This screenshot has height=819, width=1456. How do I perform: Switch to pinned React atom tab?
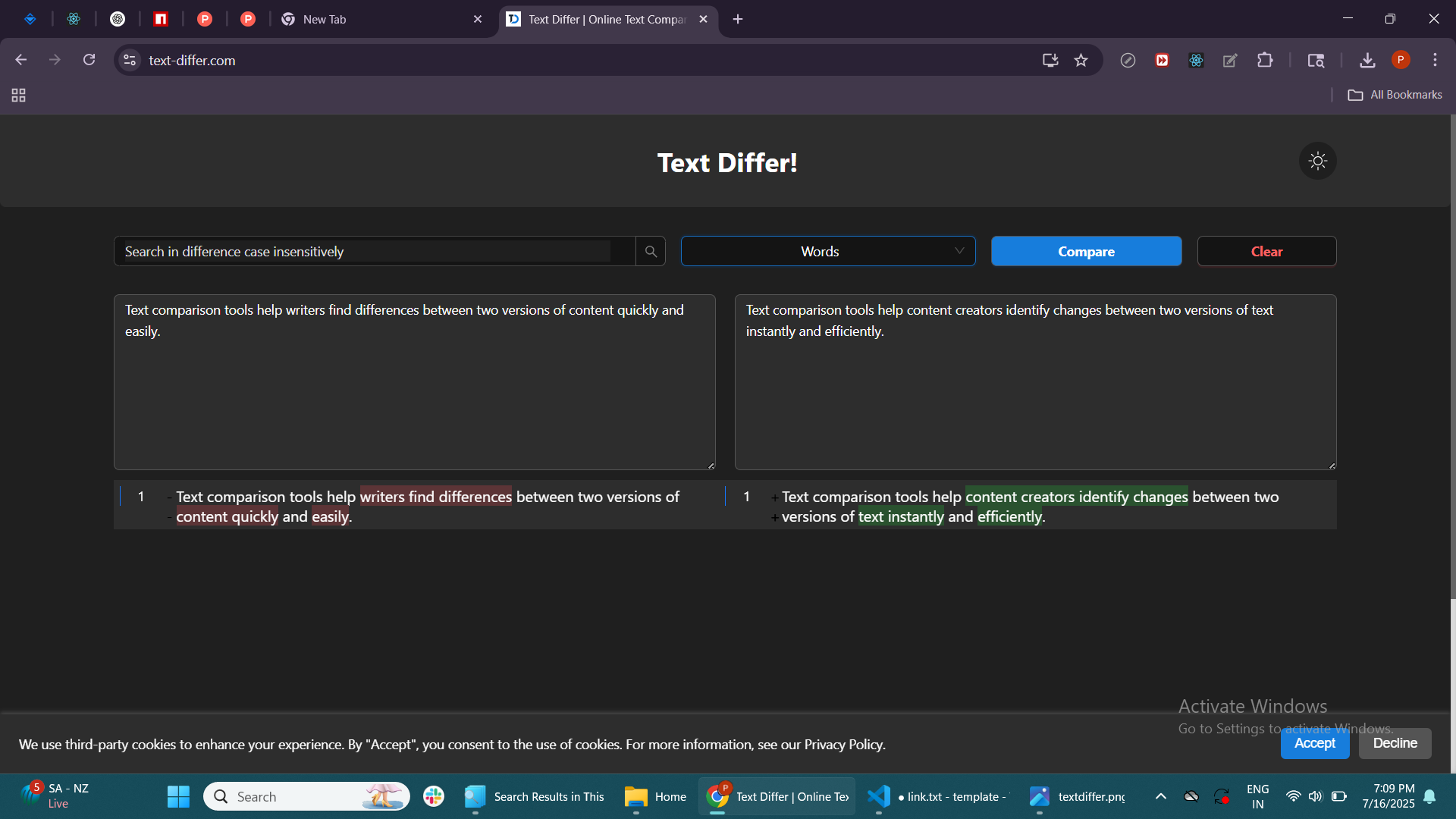(x=74, y=19)
